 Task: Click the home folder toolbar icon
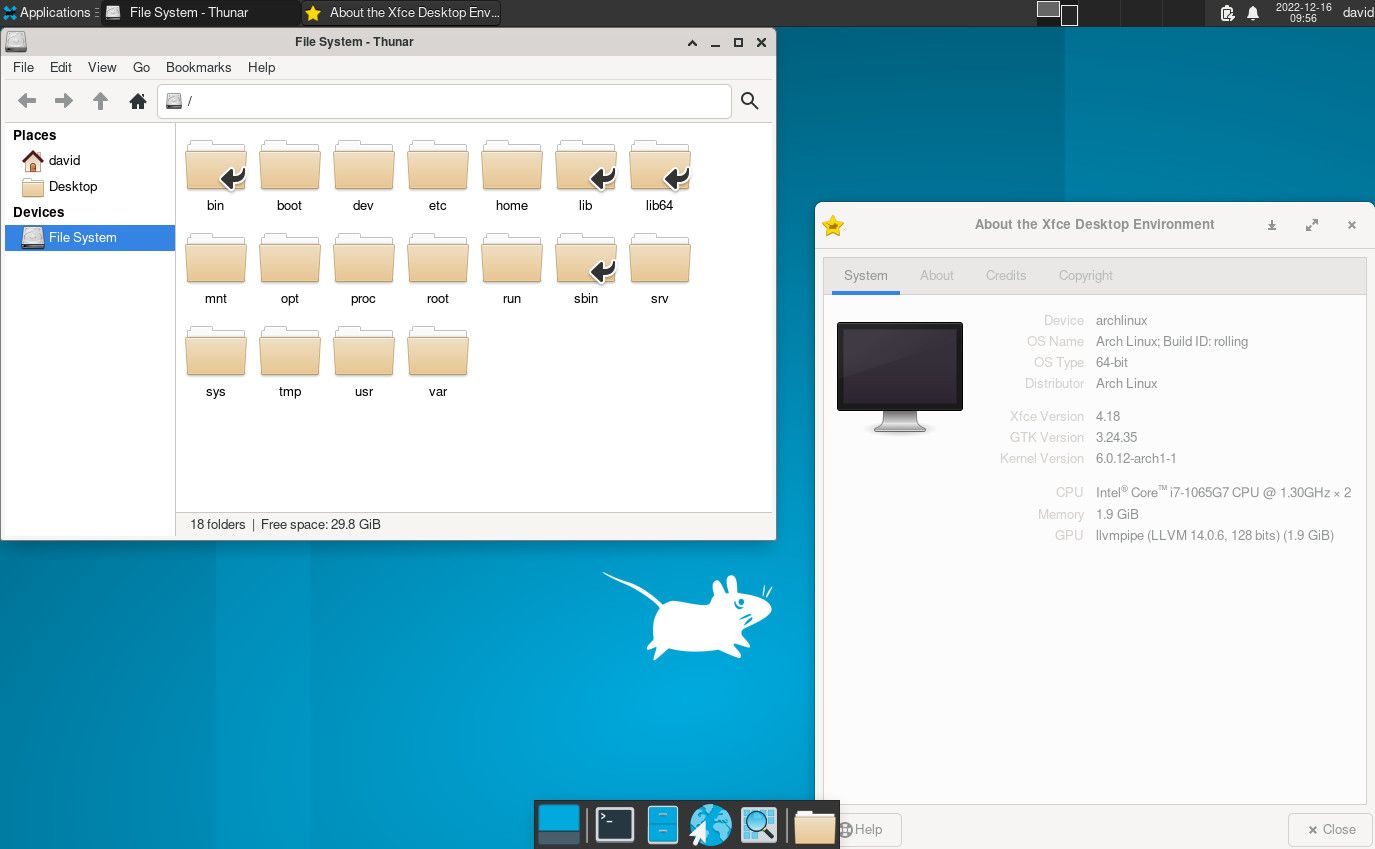tap(138, 101)
